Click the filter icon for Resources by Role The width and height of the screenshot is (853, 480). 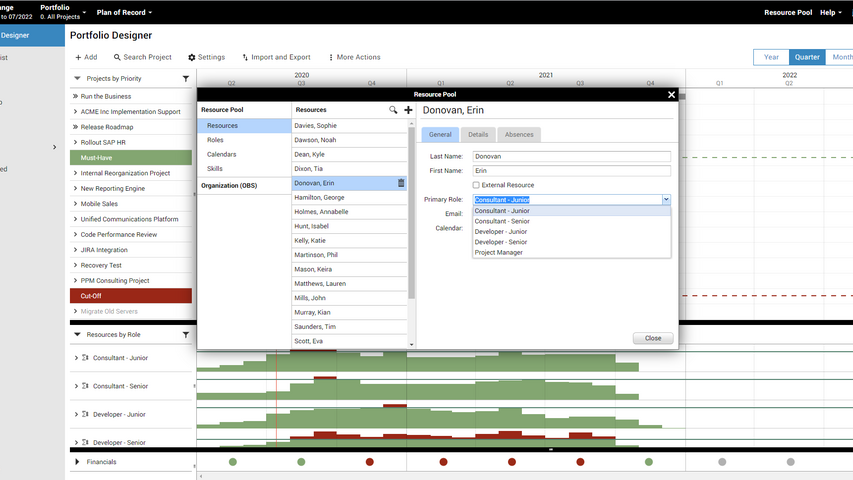[x=185, y=335]
